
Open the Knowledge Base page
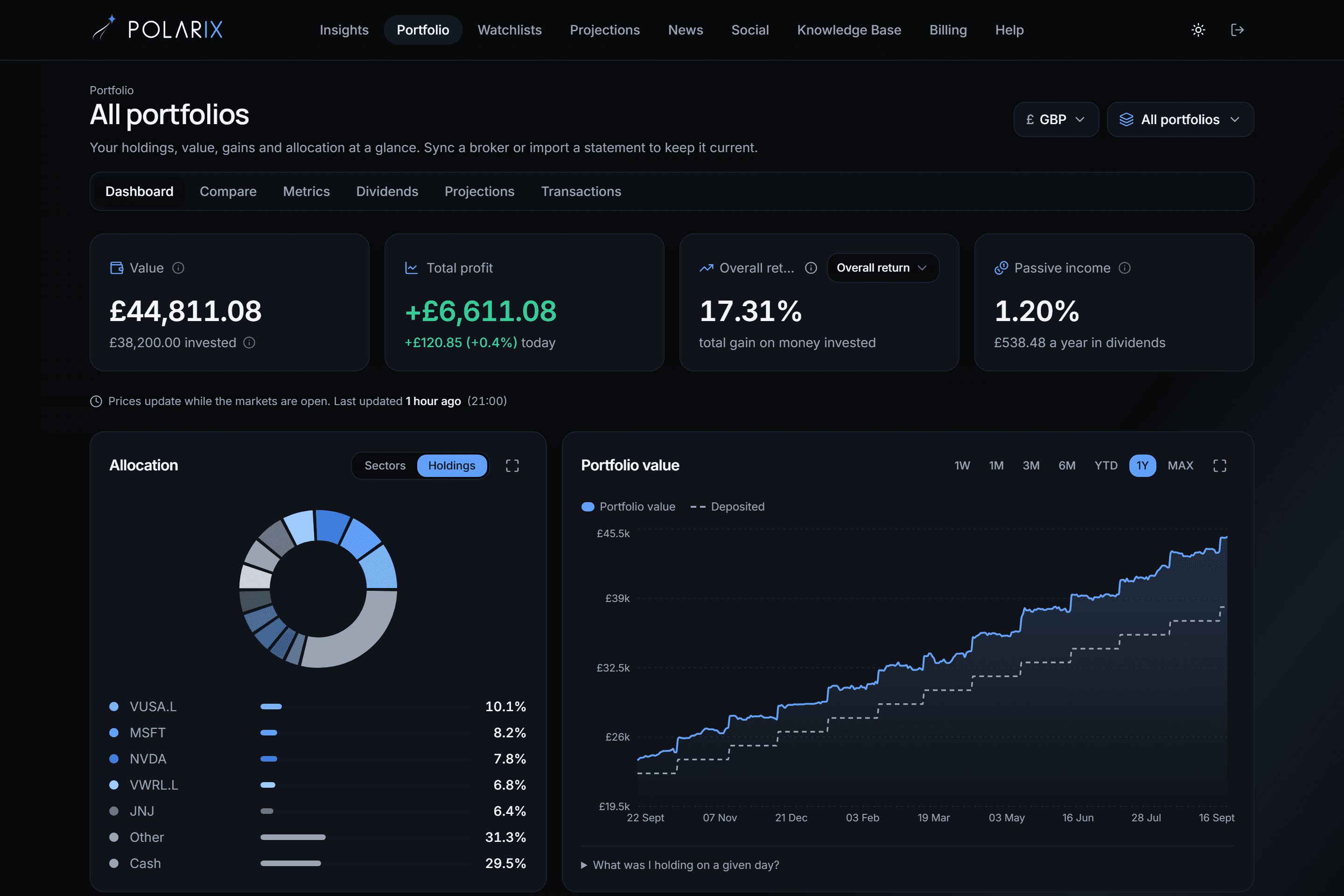coord(849,30)
